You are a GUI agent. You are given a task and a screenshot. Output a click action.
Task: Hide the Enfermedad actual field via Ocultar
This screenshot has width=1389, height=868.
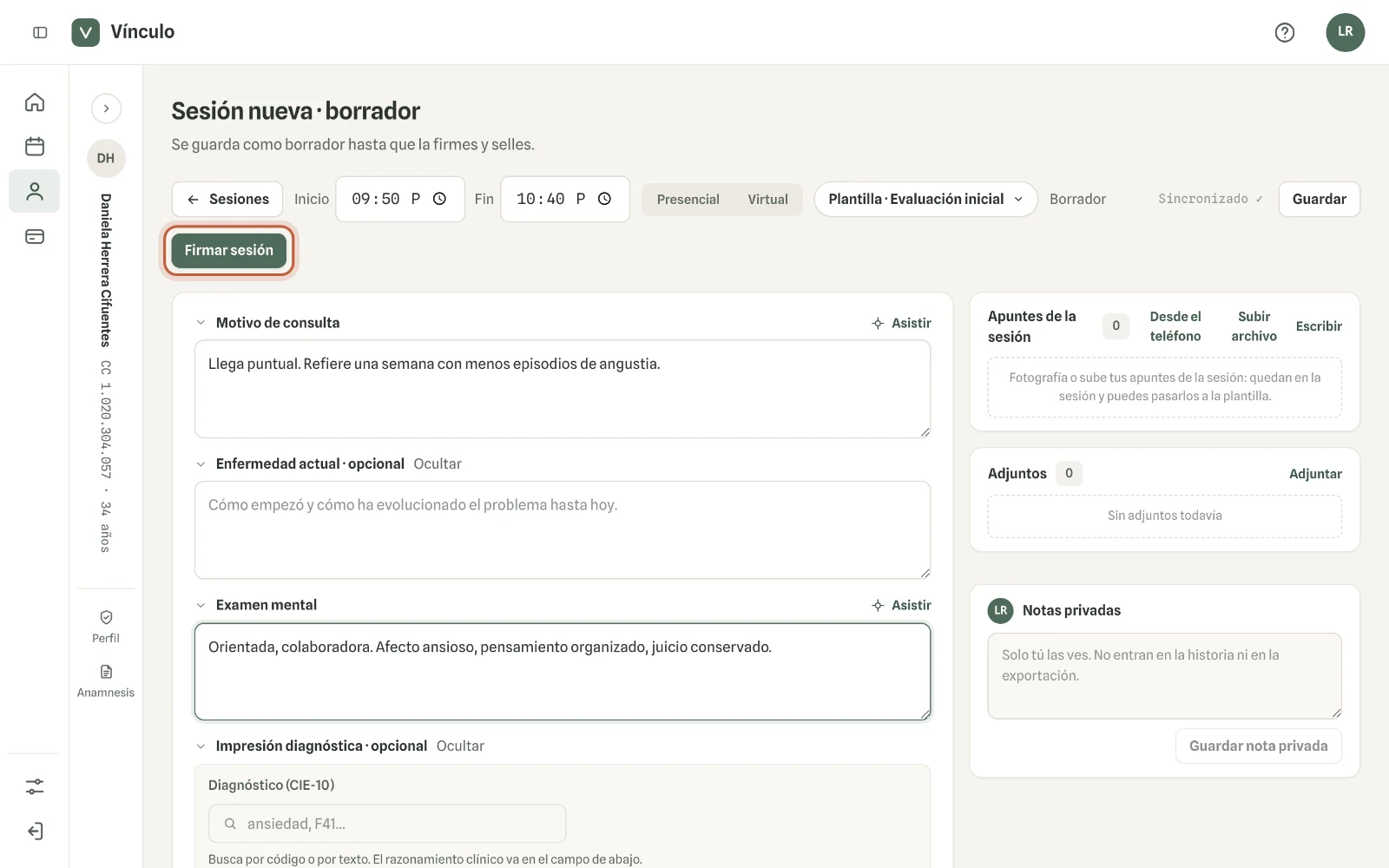[438, 464]
